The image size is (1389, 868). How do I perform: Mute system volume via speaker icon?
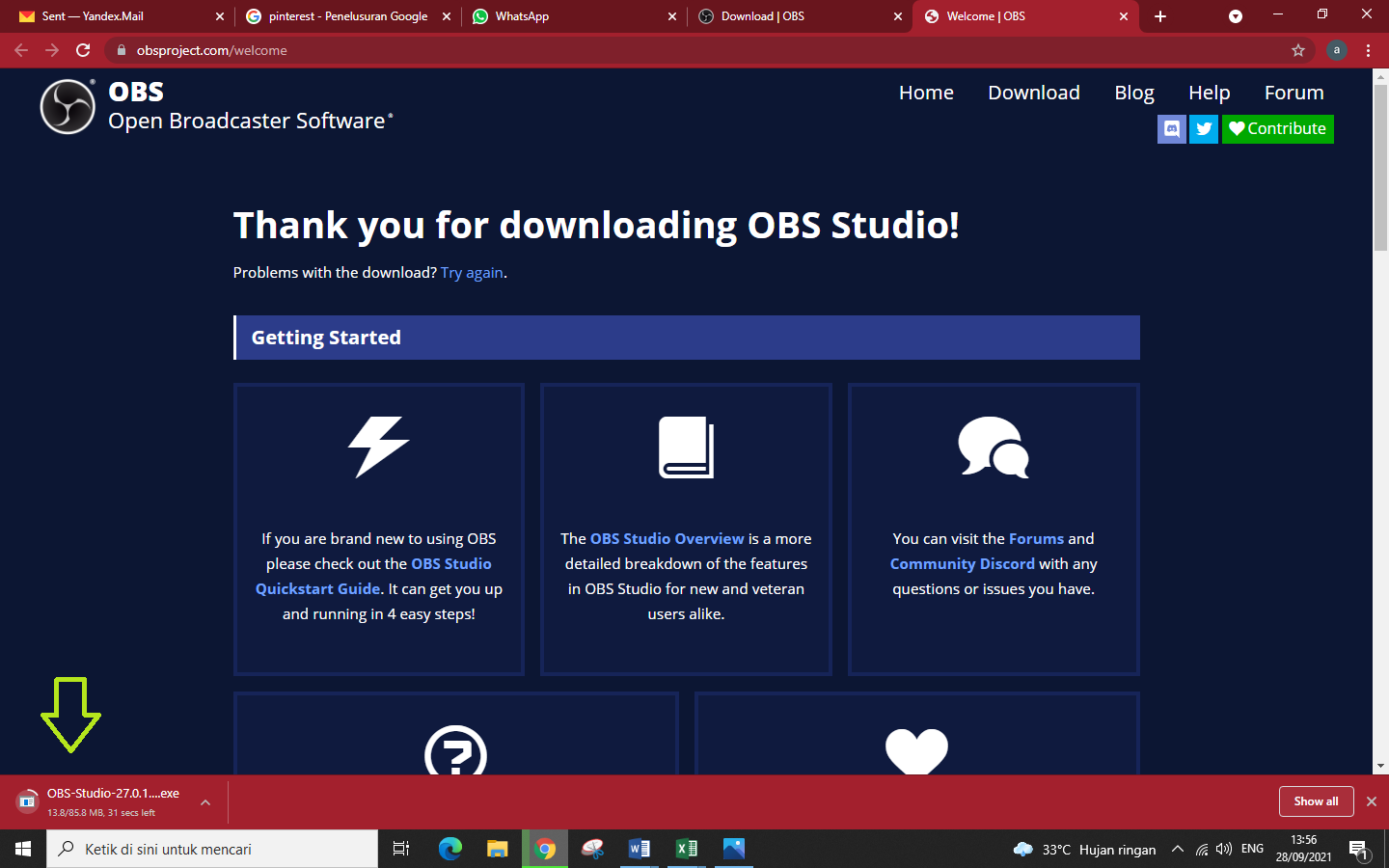[1223, 849]
